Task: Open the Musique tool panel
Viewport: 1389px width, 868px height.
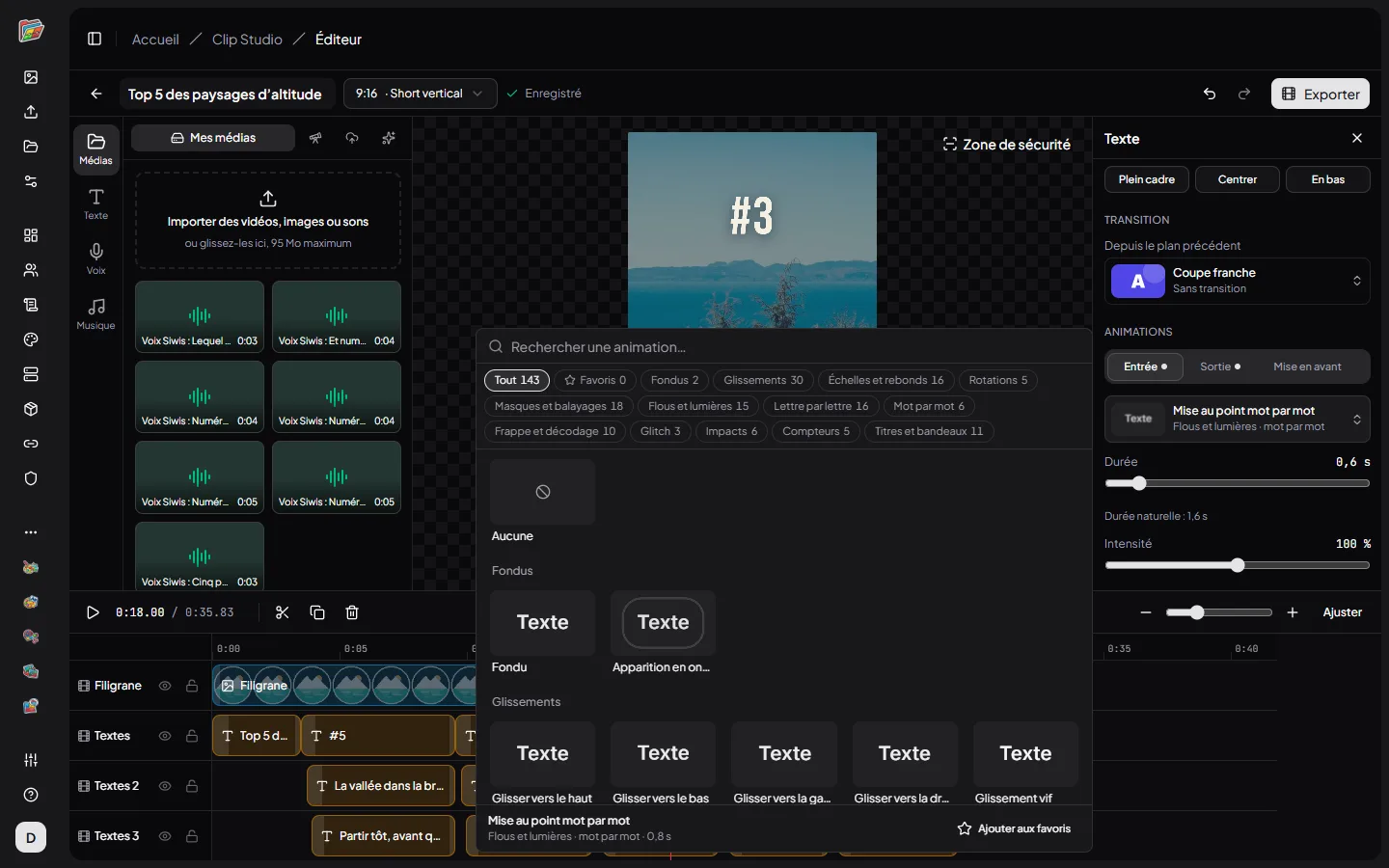Action: [x=96, y=314]
